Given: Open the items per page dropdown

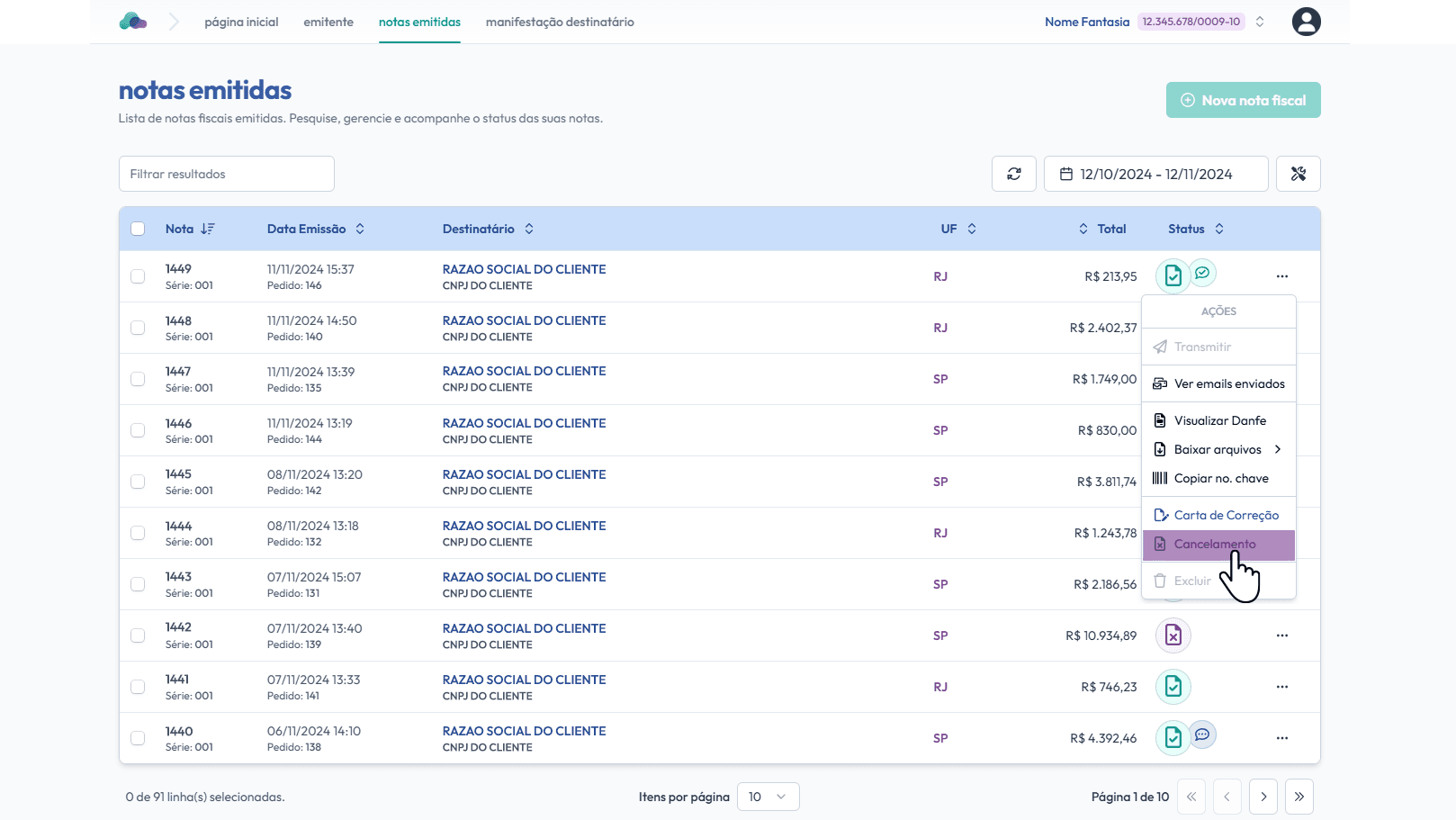Looking at the screenshot, I should [x=768, y=797].
